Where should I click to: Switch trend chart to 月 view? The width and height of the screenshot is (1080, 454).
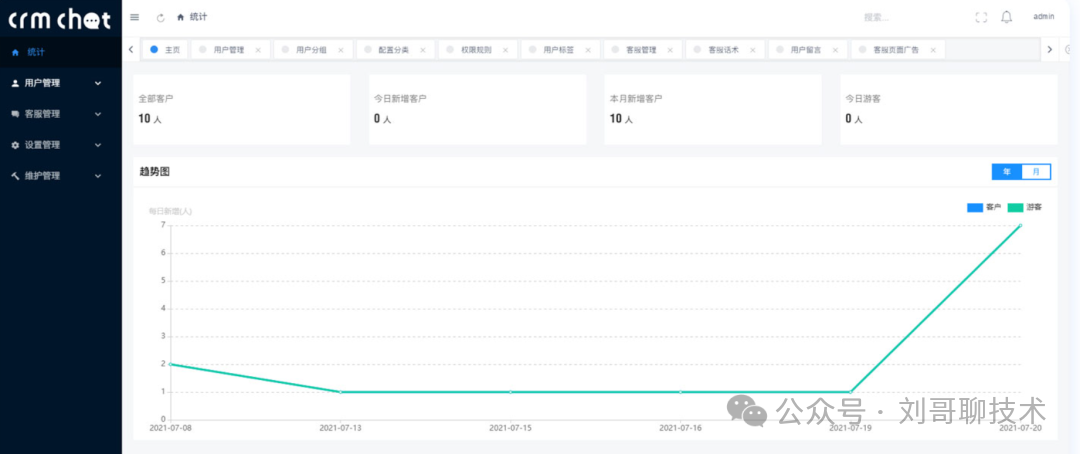[1036, 172]
